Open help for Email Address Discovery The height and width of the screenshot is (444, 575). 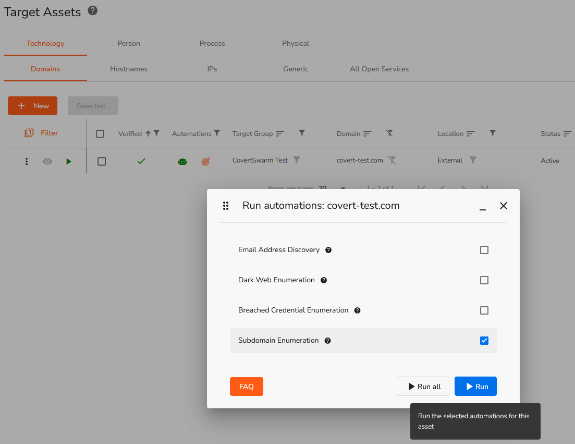pyautogui.click(x=328, y=250)
